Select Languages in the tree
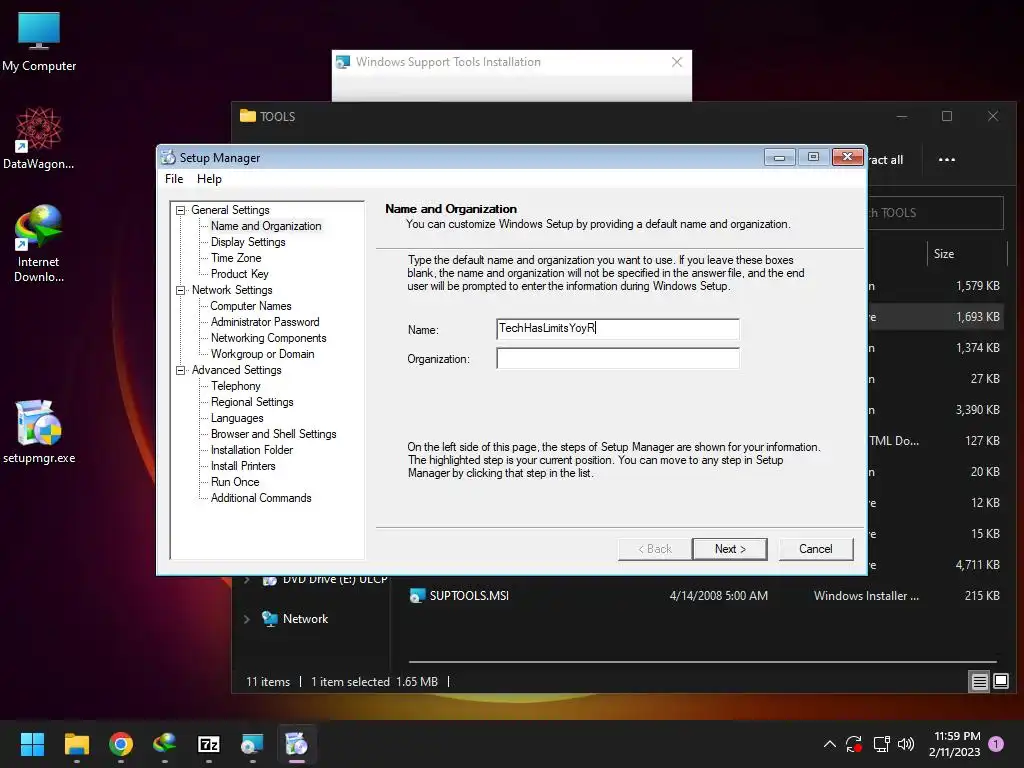 (237, 418)
